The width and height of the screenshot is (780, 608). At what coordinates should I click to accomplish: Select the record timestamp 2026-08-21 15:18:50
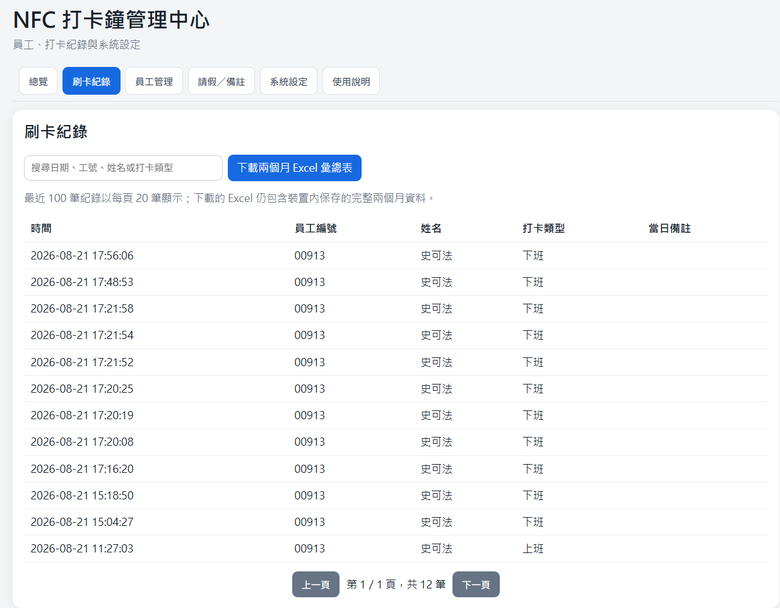point(82,496)
